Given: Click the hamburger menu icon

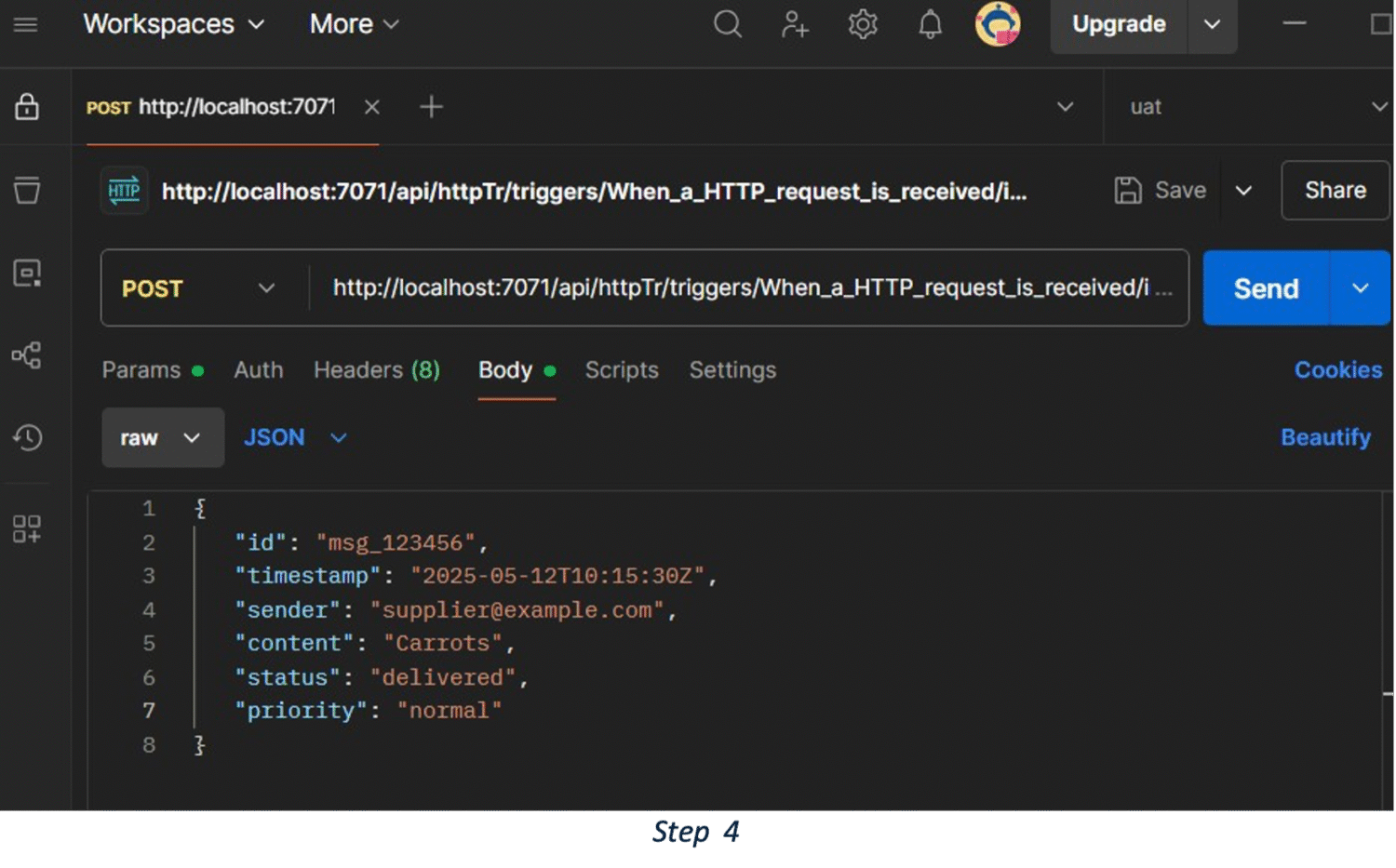Looking at the screenshot, I should 26,24.
